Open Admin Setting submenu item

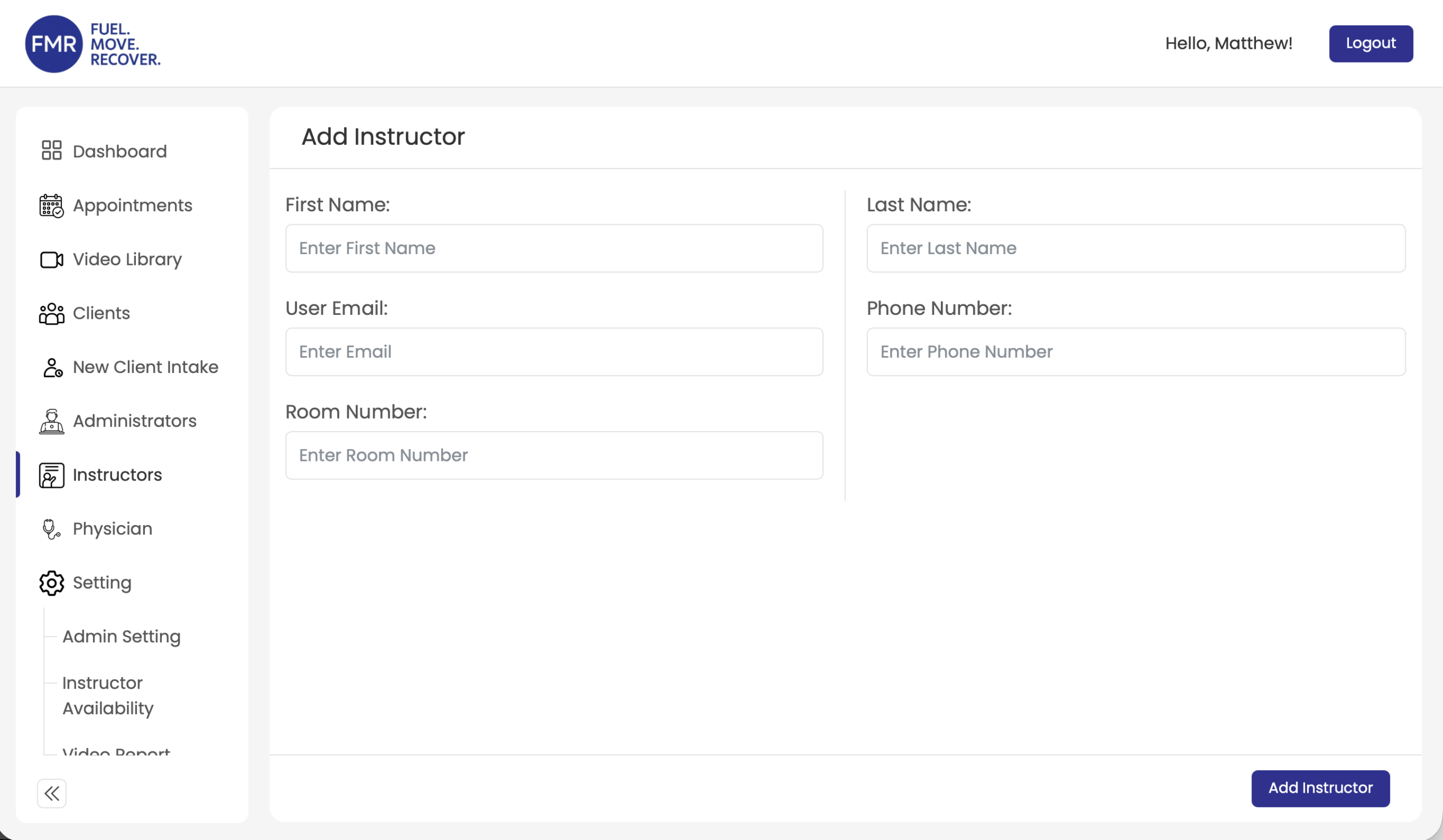121,636
